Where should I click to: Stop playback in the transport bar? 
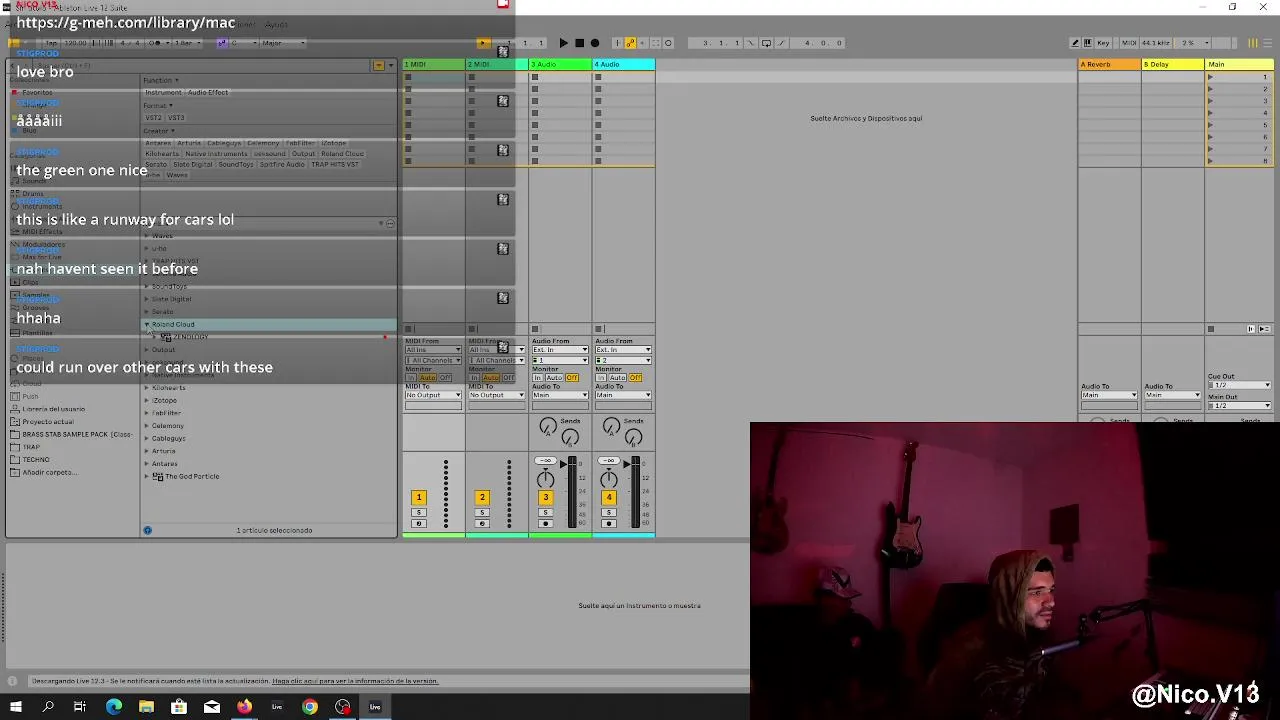[579, 43]
